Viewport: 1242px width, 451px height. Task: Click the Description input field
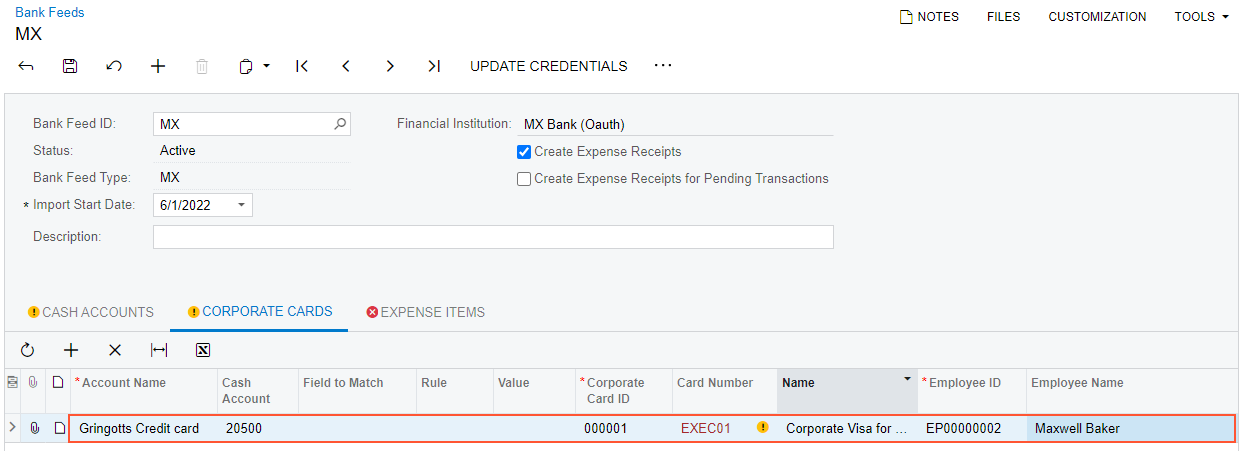click(x=493, y=237)
